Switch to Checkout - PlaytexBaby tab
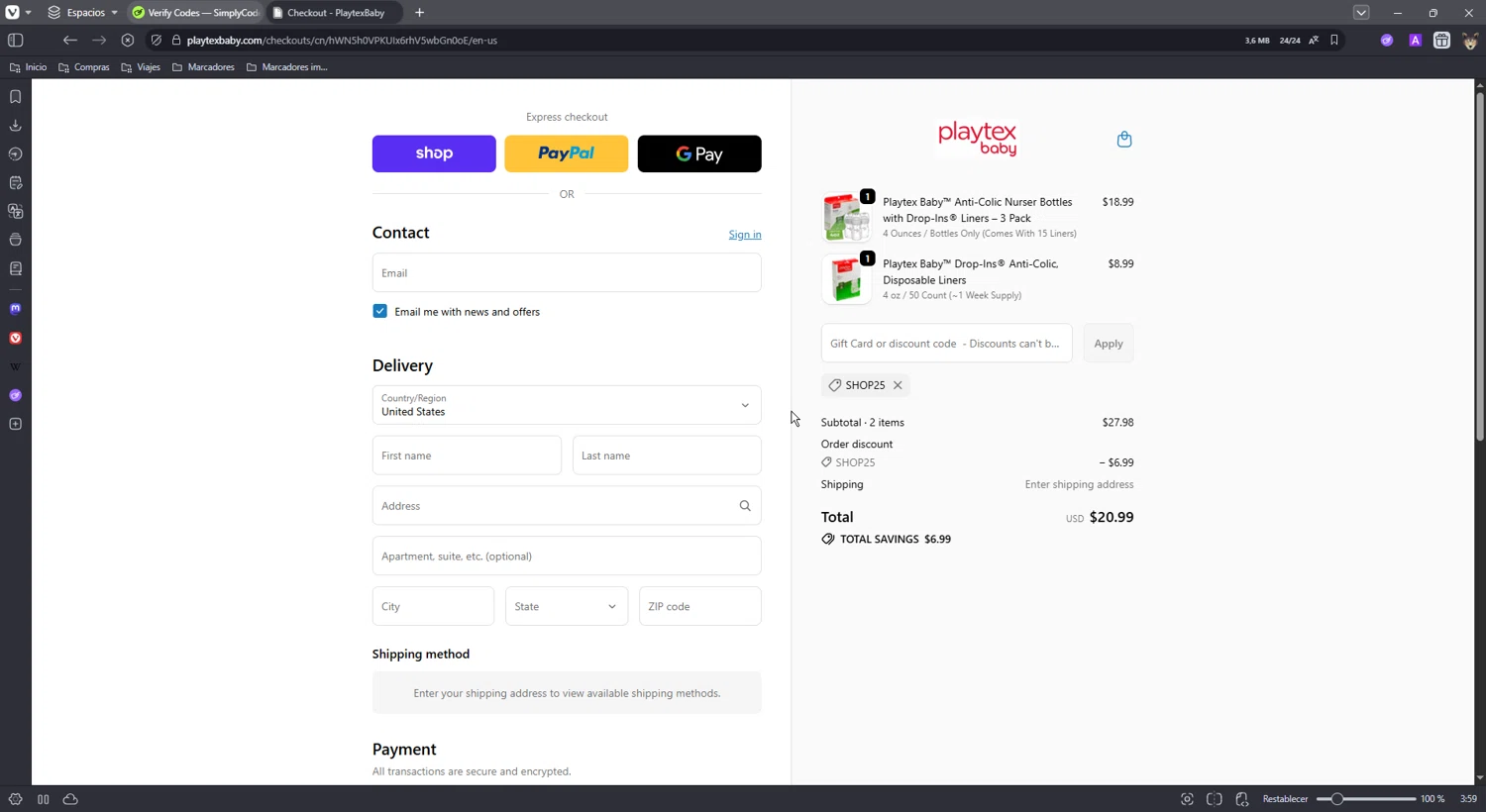The image size is (1486, 812). pos(335,13)
